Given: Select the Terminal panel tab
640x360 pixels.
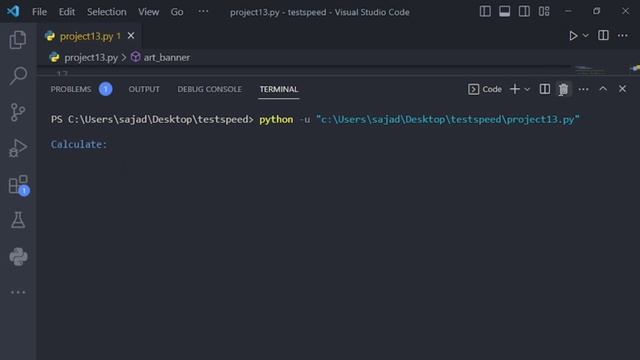Looking at the screenshot, I should coord(279,89).
